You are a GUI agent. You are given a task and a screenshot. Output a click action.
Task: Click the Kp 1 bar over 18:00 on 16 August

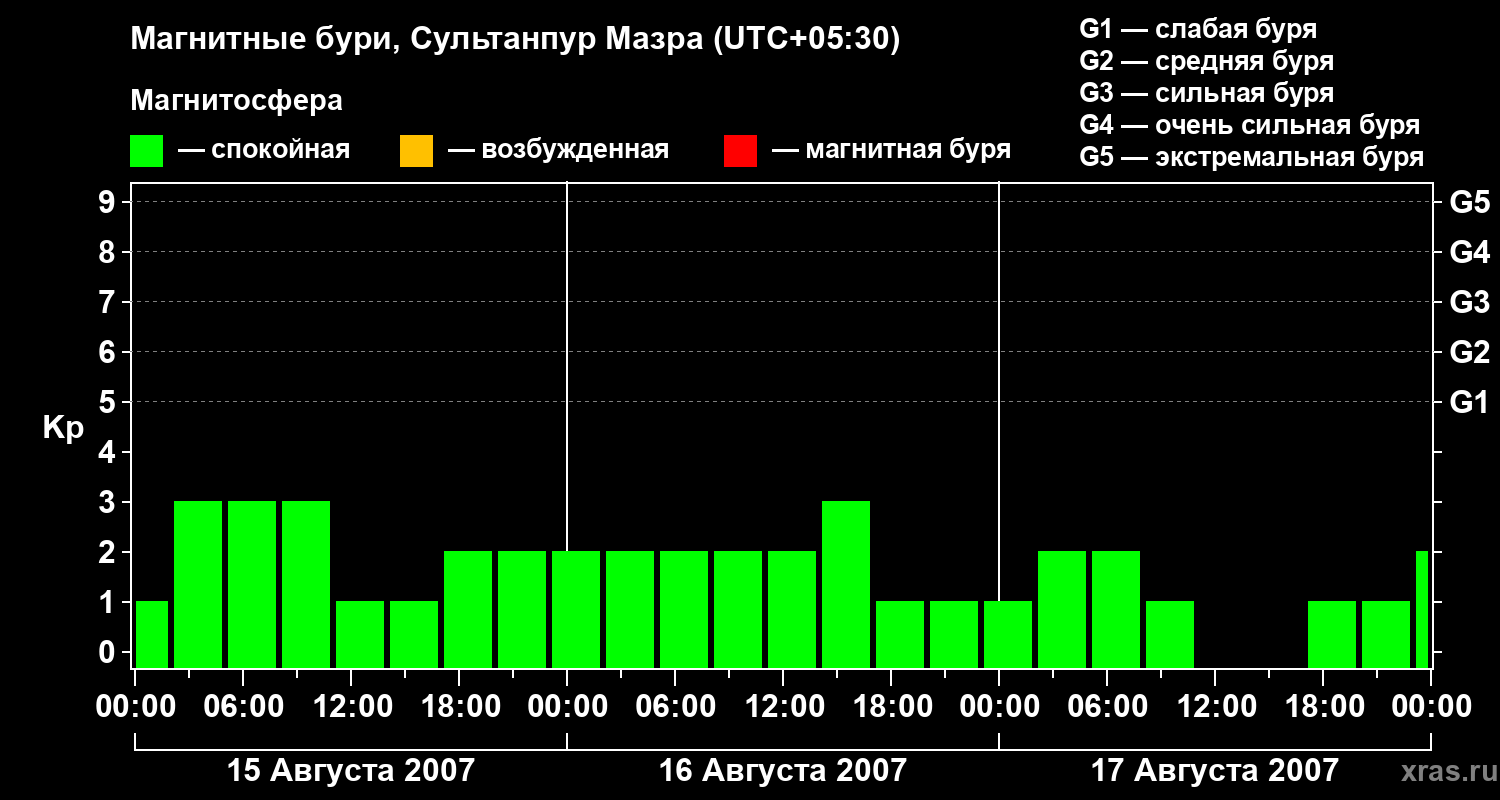pos(900,634)
